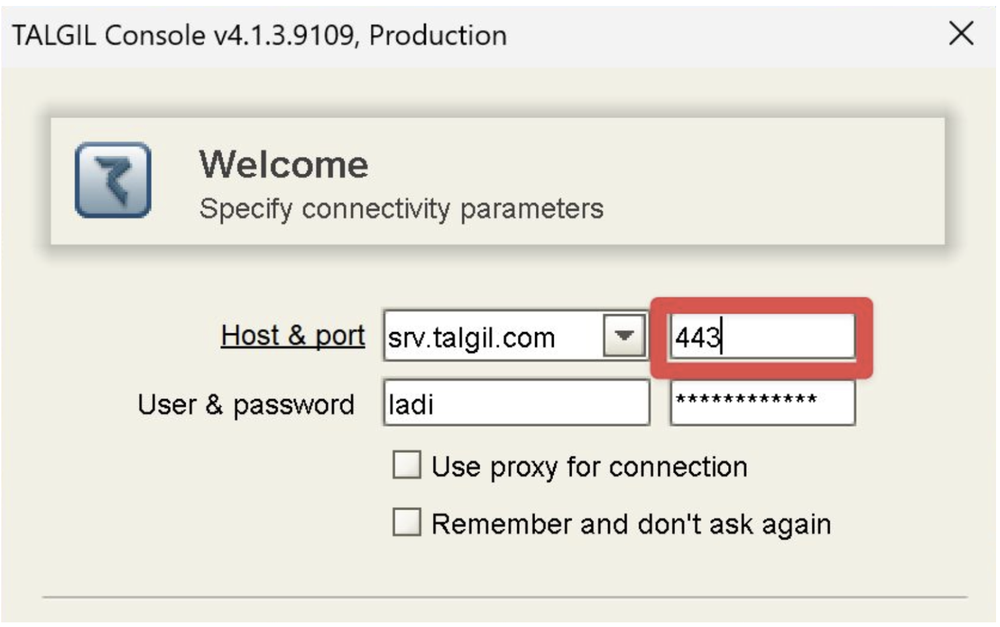This screenshot has height=627, width=1000.
Task: Click the horizontal separator line at bottom
Action: tap(505, 598)
